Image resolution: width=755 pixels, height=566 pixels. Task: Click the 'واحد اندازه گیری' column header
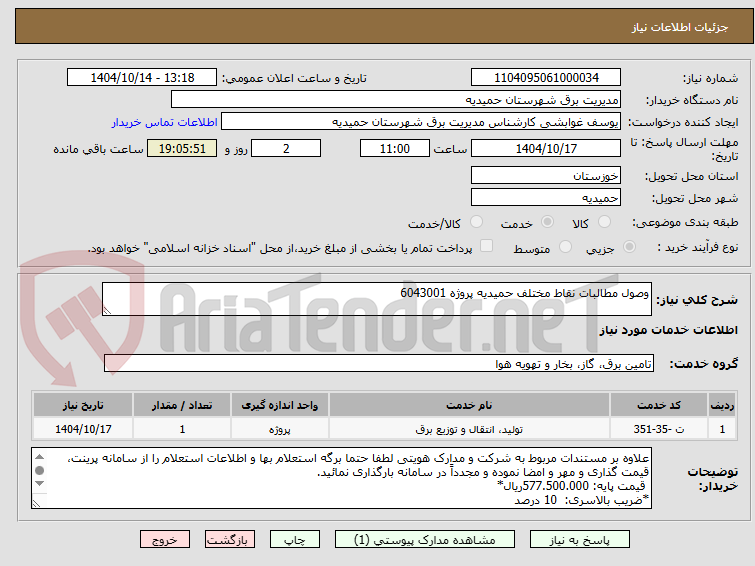click(x=280, y=405)
